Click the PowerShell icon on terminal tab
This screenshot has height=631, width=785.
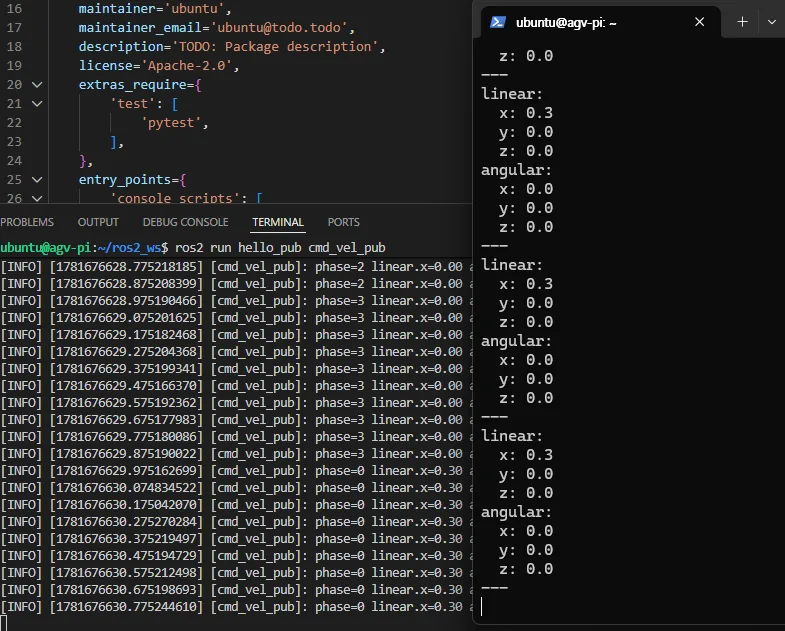(x=497, y=23)
